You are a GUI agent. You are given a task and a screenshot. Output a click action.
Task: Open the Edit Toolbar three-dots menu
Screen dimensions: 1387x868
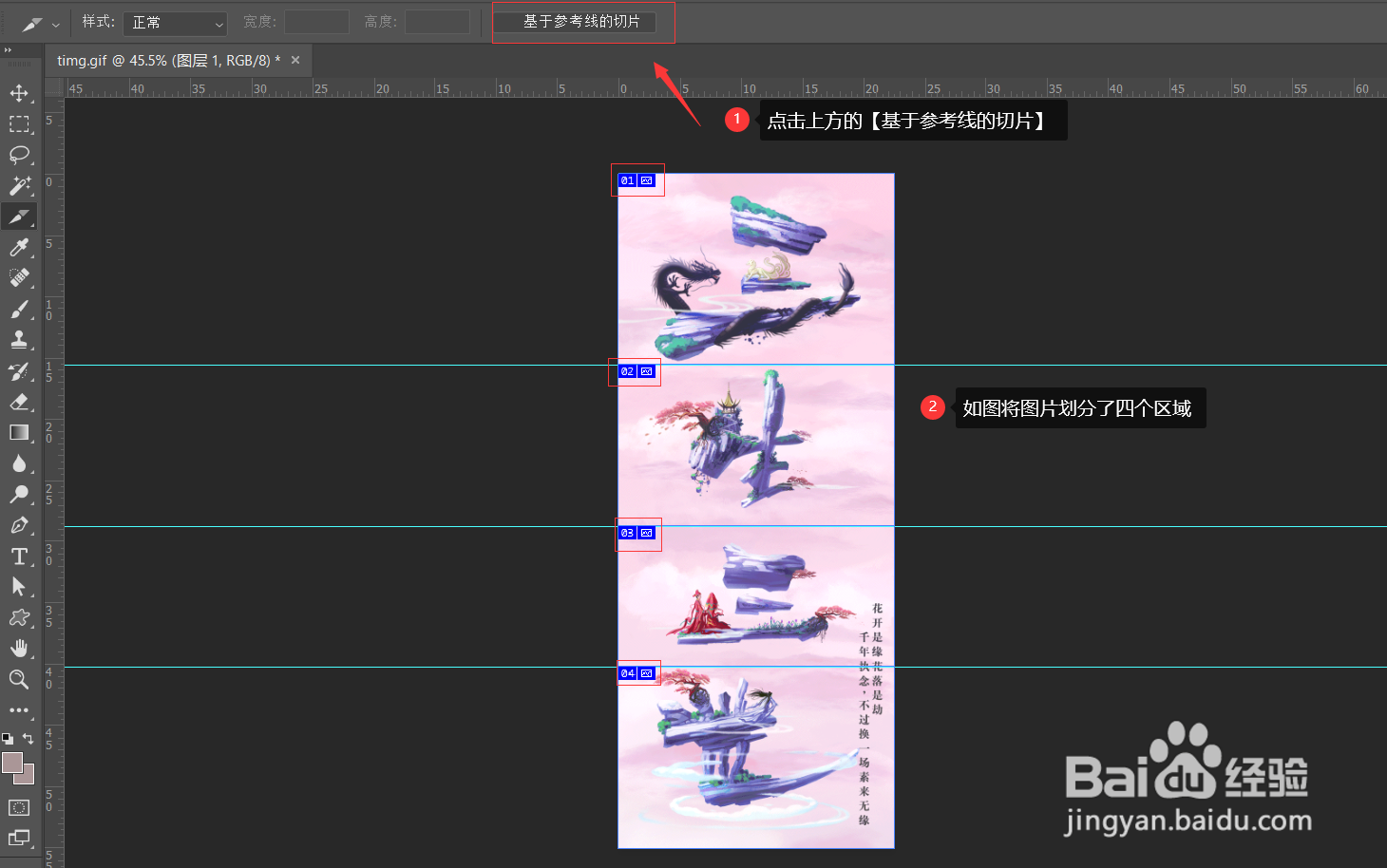coord(19,710)
